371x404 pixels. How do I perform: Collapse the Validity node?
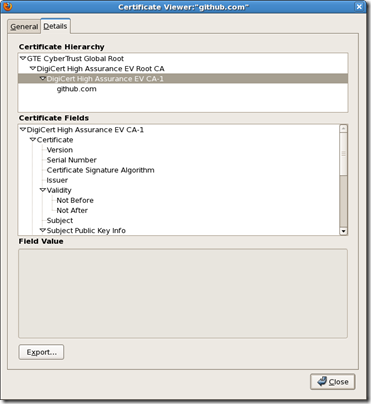pyautogui.click(x=43, y=190)
